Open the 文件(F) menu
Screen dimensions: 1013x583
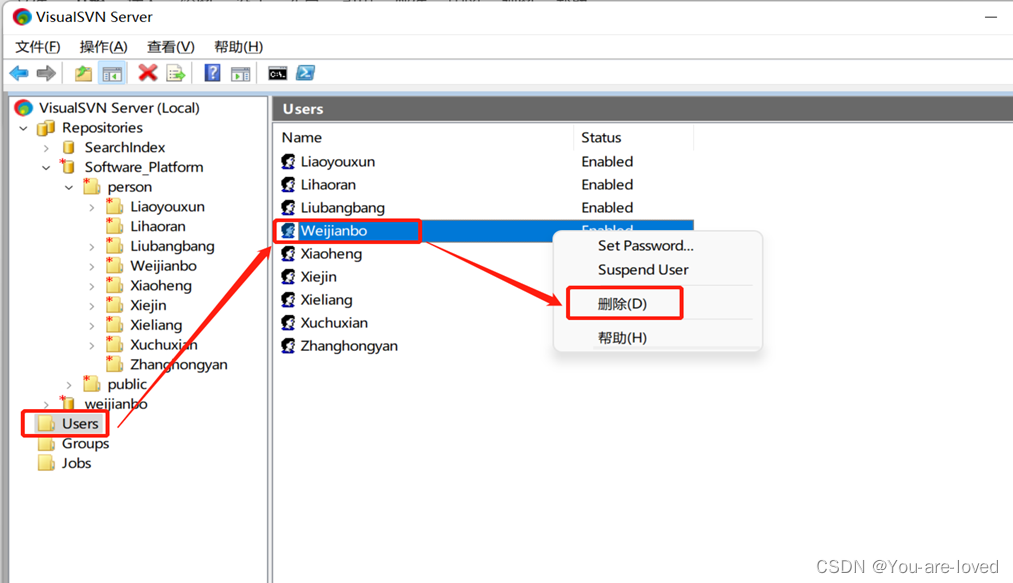coord(37,47)
